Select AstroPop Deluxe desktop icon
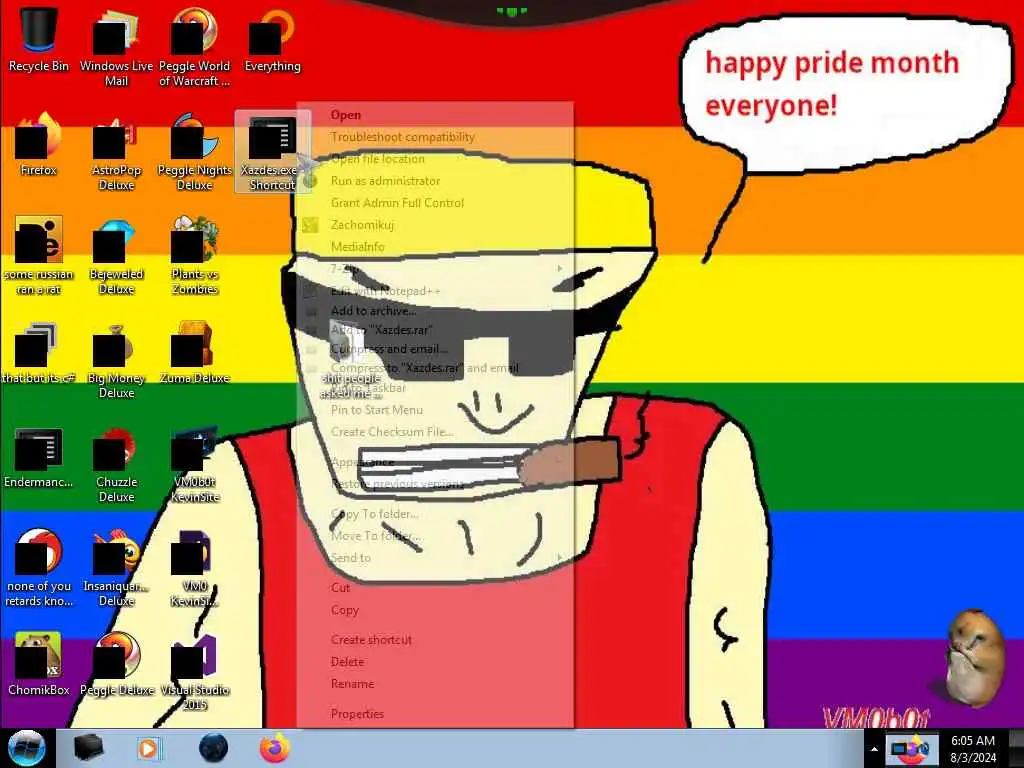 (x=116, y=152)
